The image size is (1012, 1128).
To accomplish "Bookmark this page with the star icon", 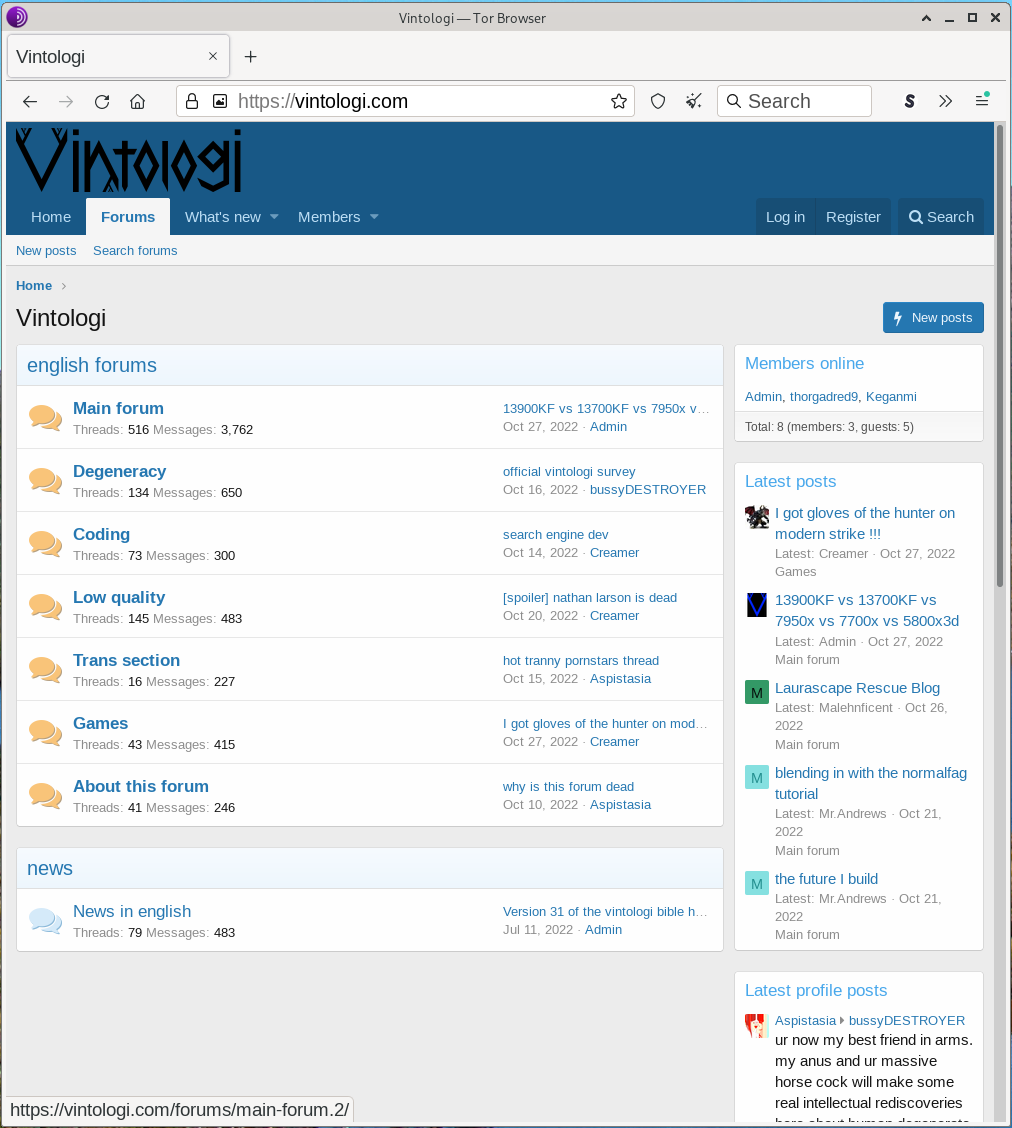I will tap(619, 101).
